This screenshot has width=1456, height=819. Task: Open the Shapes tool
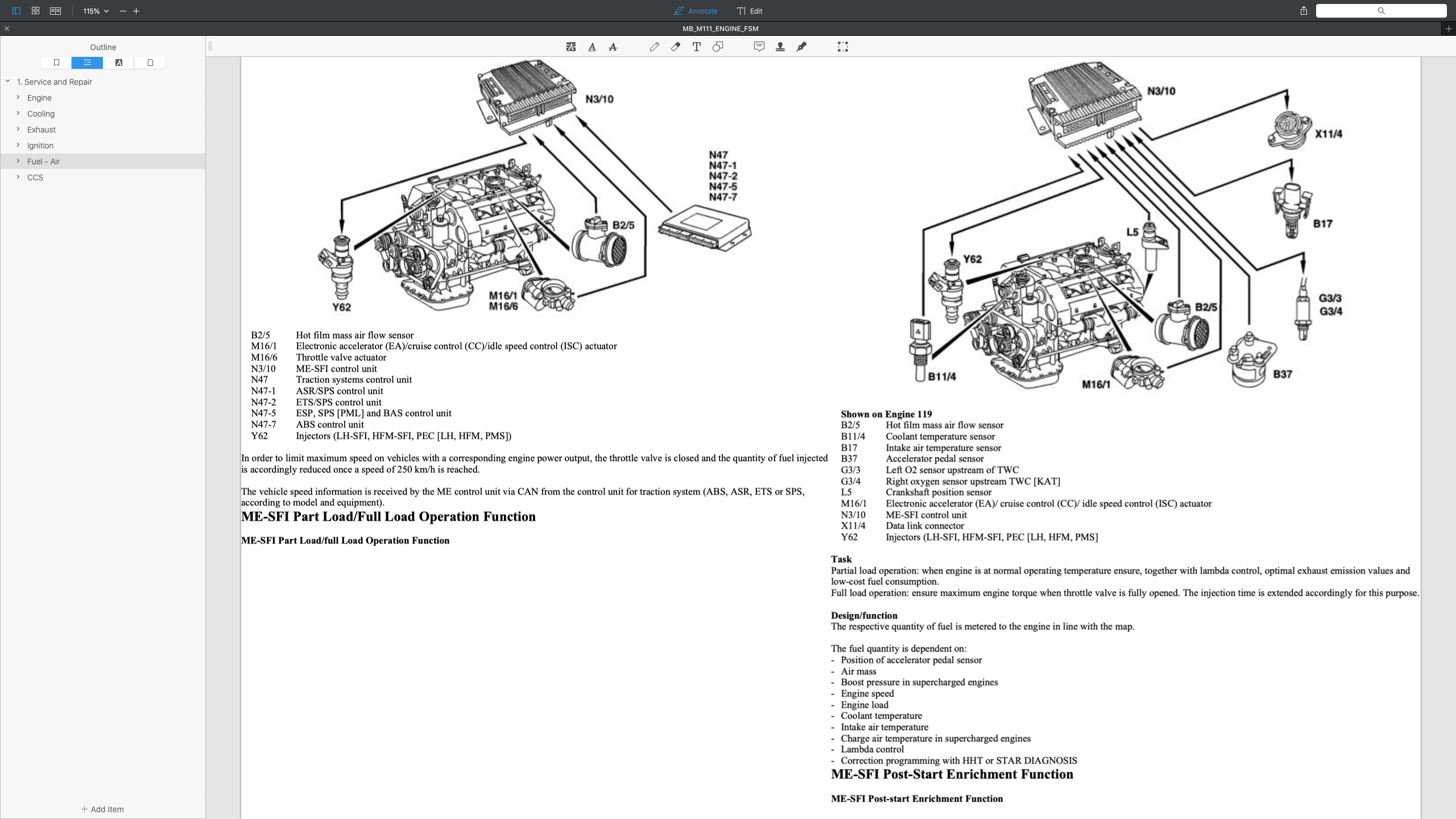[718, 47]
